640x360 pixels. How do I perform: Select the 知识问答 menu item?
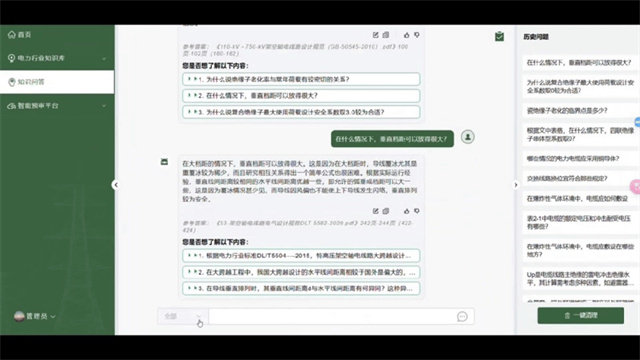57,82
